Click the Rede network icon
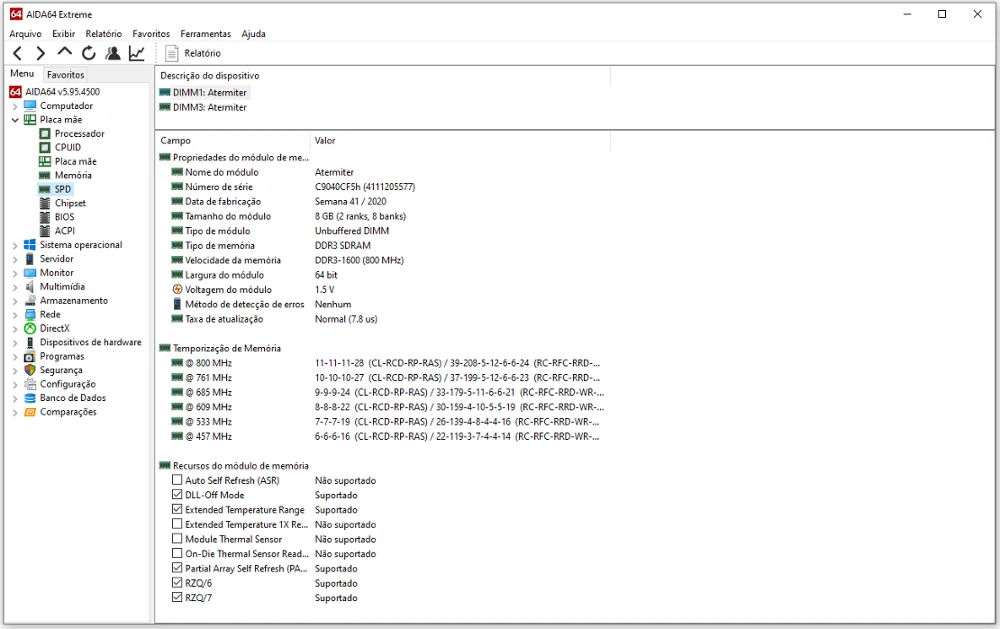Image resolution: width=1000 pixels, height=629 pixels. pos(29,314)
